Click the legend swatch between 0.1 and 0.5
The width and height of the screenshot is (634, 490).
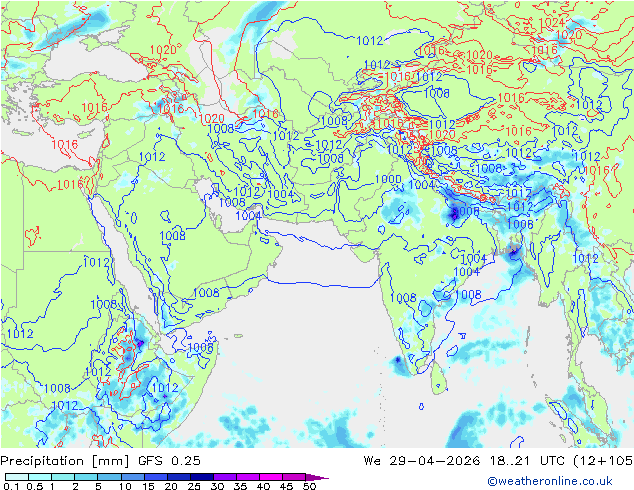(17, 477)
